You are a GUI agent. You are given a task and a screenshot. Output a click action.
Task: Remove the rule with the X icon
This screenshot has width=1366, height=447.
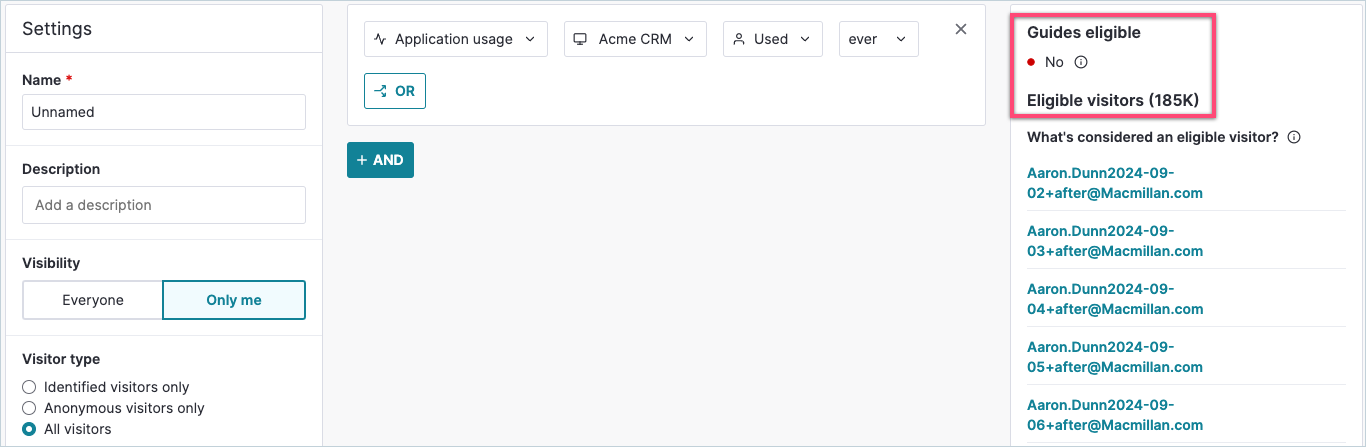pos(961,29)
